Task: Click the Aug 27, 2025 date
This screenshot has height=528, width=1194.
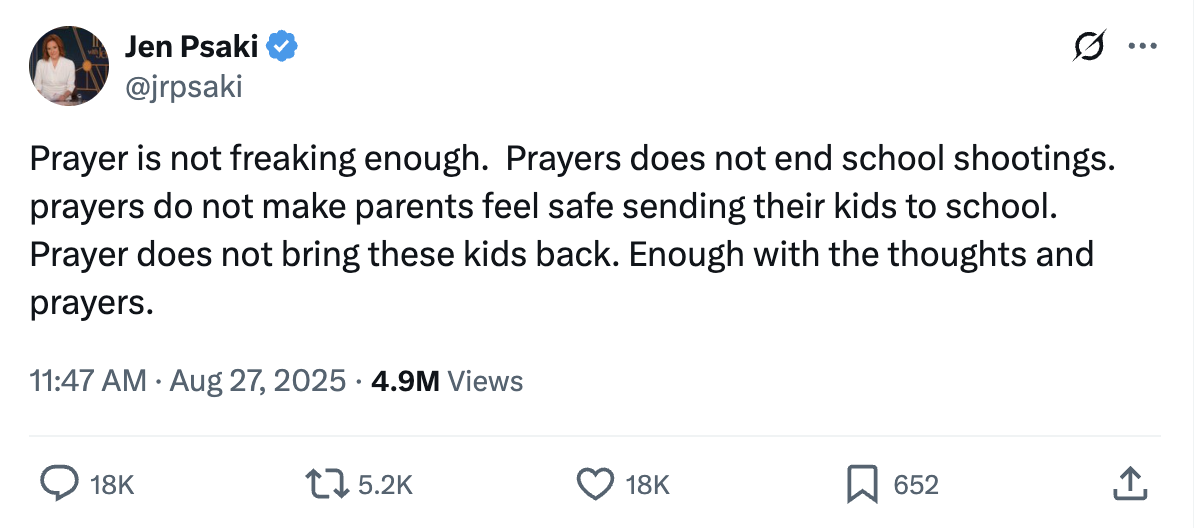Action: pyautogui.click(x=259, y=381)
